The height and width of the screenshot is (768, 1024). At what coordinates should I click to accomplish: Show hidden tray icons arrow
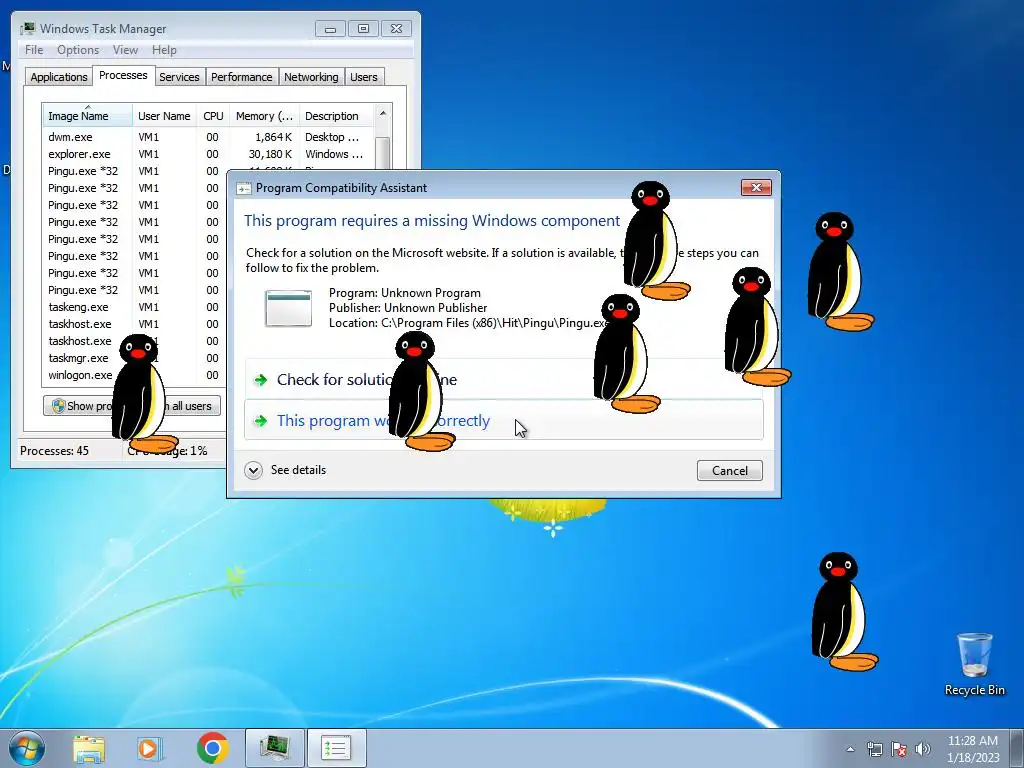(x=850, y=749)
